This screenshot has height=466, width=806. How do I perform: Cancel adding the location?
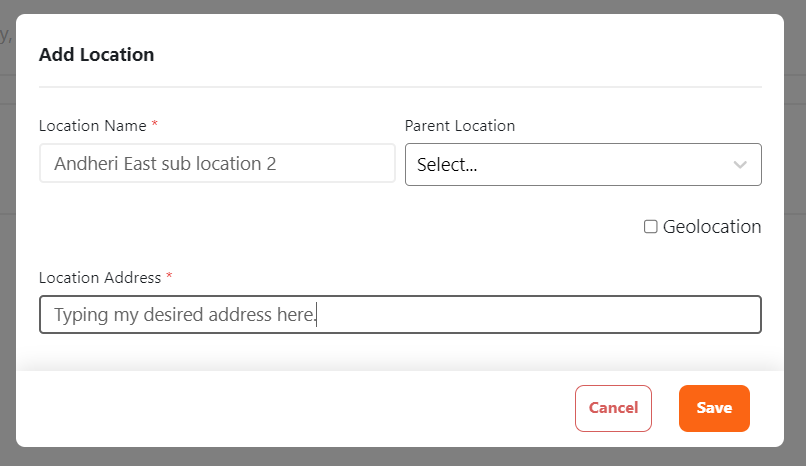tap(613, 408)
